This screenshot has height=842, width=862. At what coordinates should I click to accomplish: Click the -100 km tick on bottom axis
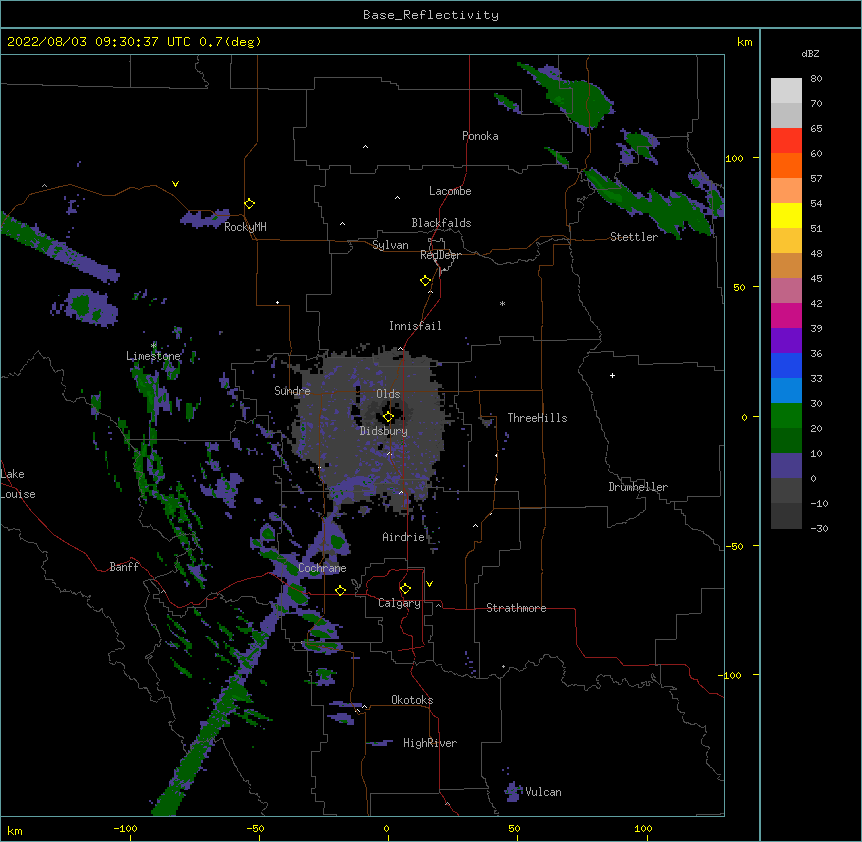(125, 828)
